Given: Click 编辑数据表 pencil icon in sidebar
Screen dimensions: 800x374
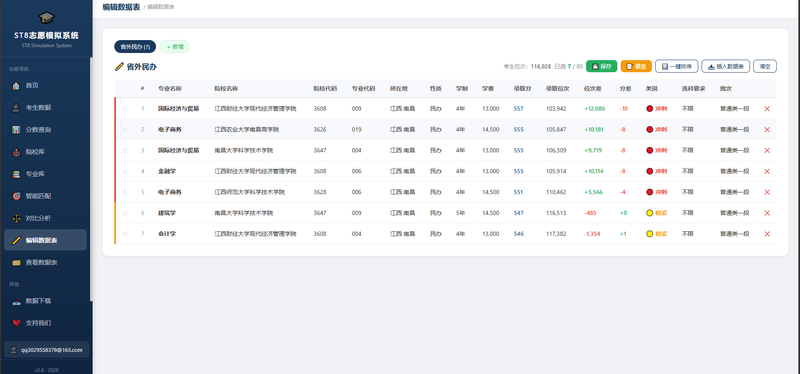Looking at the screenshot, I should point(16,240).
